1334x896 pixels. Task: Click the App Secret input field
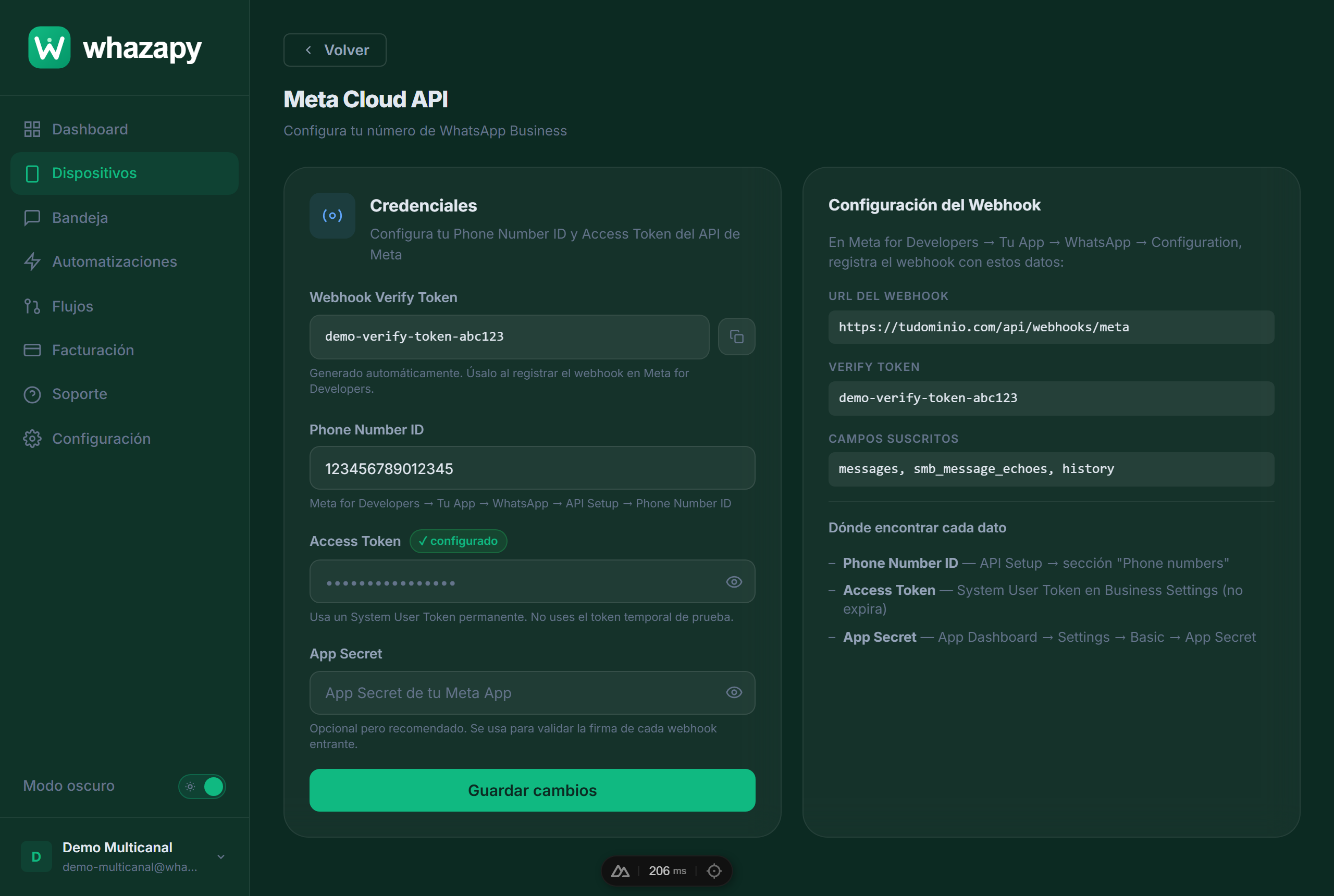tap(532, 693)
